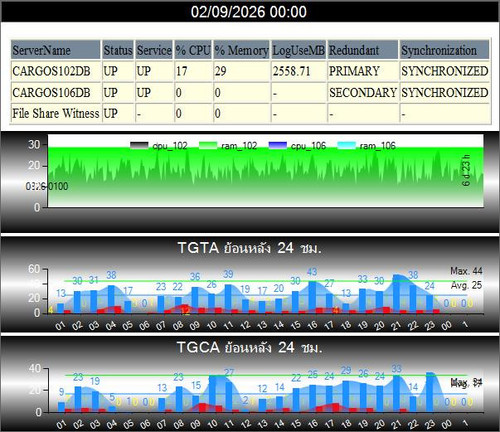
Task: Click SYNCHRONIZED in the CARGOS102DB row
Action: pyautogui.click(x=445, y=71)
